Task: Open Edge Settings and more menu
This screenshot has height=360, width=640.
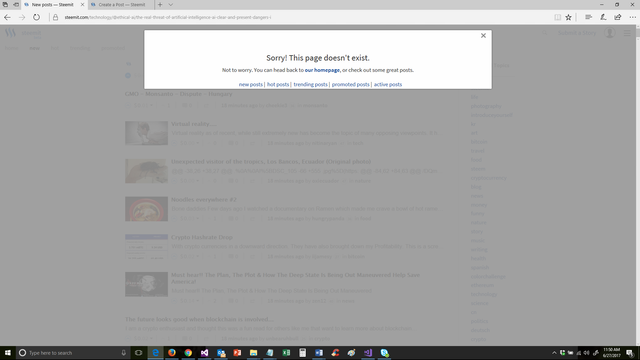Action: (x=632, y=17)
